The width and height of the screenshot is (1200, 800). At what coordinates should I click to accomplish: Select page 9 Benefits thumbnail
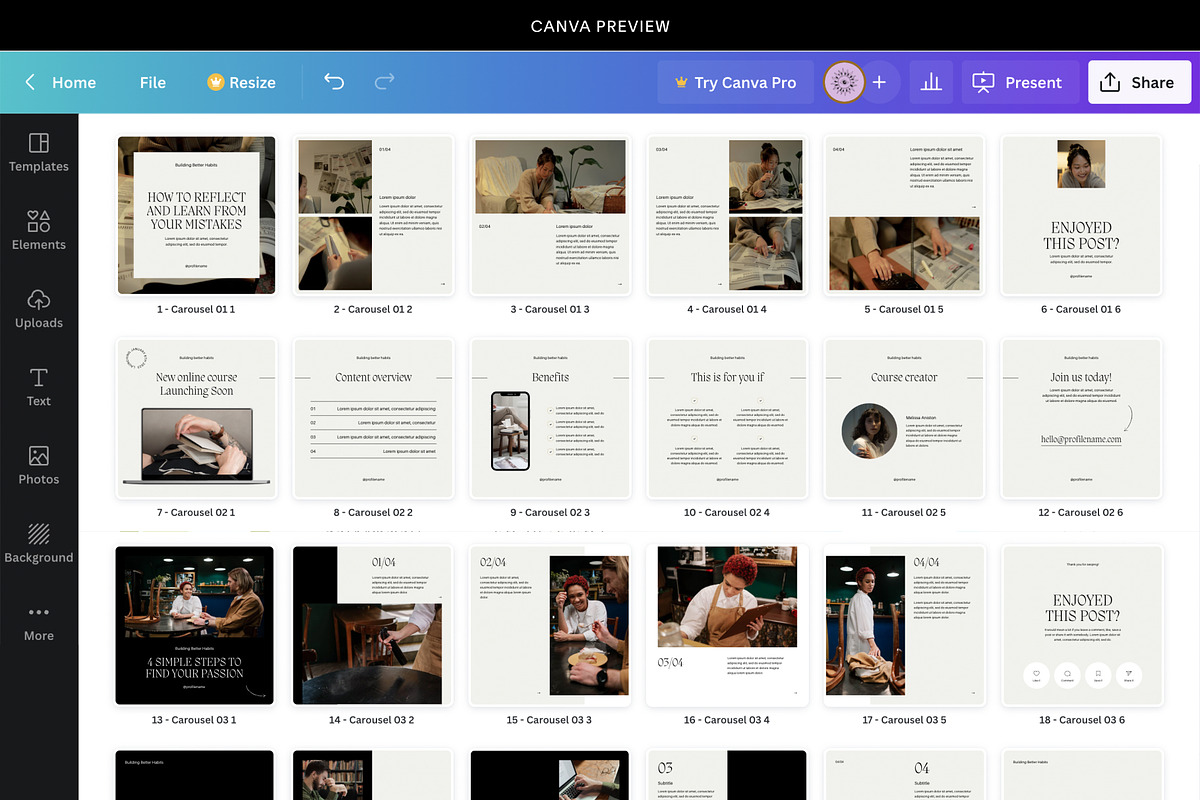click(x=550, y=418)
